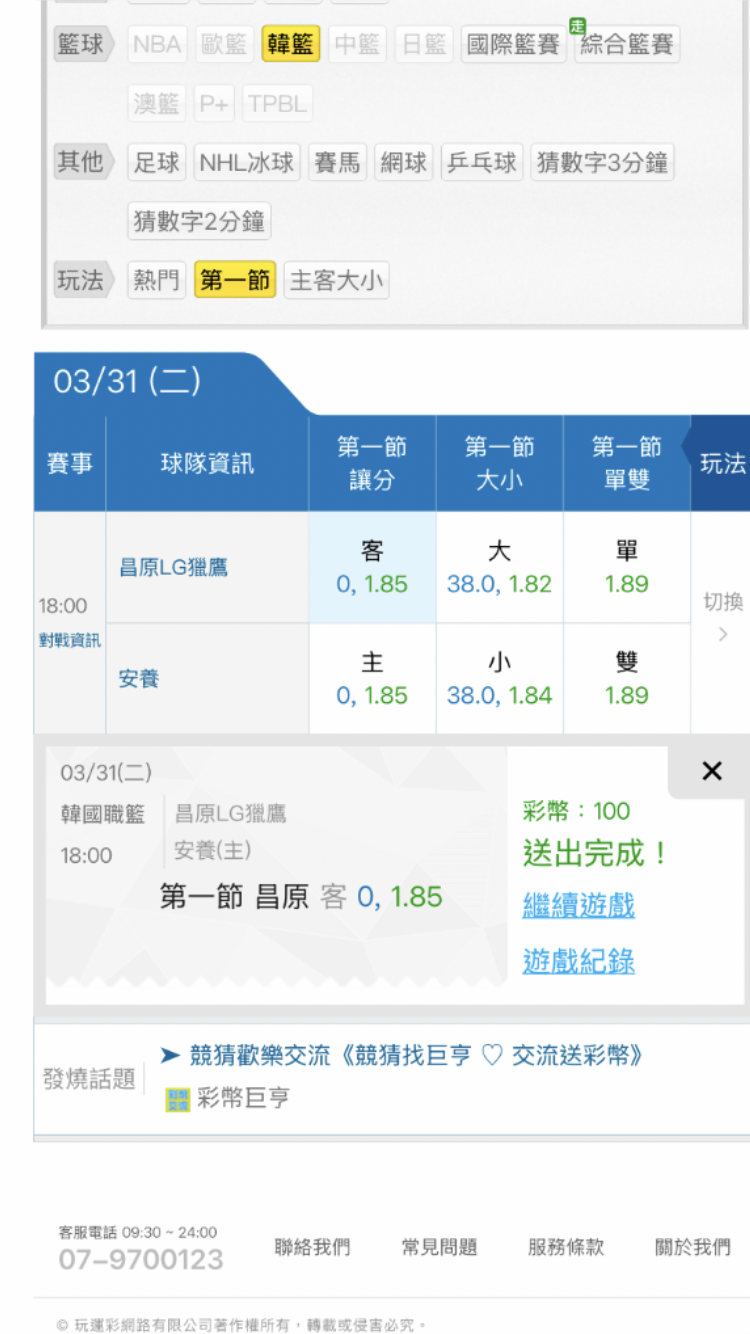Select the NBA basketball filter
The height and width of the screenshot is (1334, 750).
157,44
